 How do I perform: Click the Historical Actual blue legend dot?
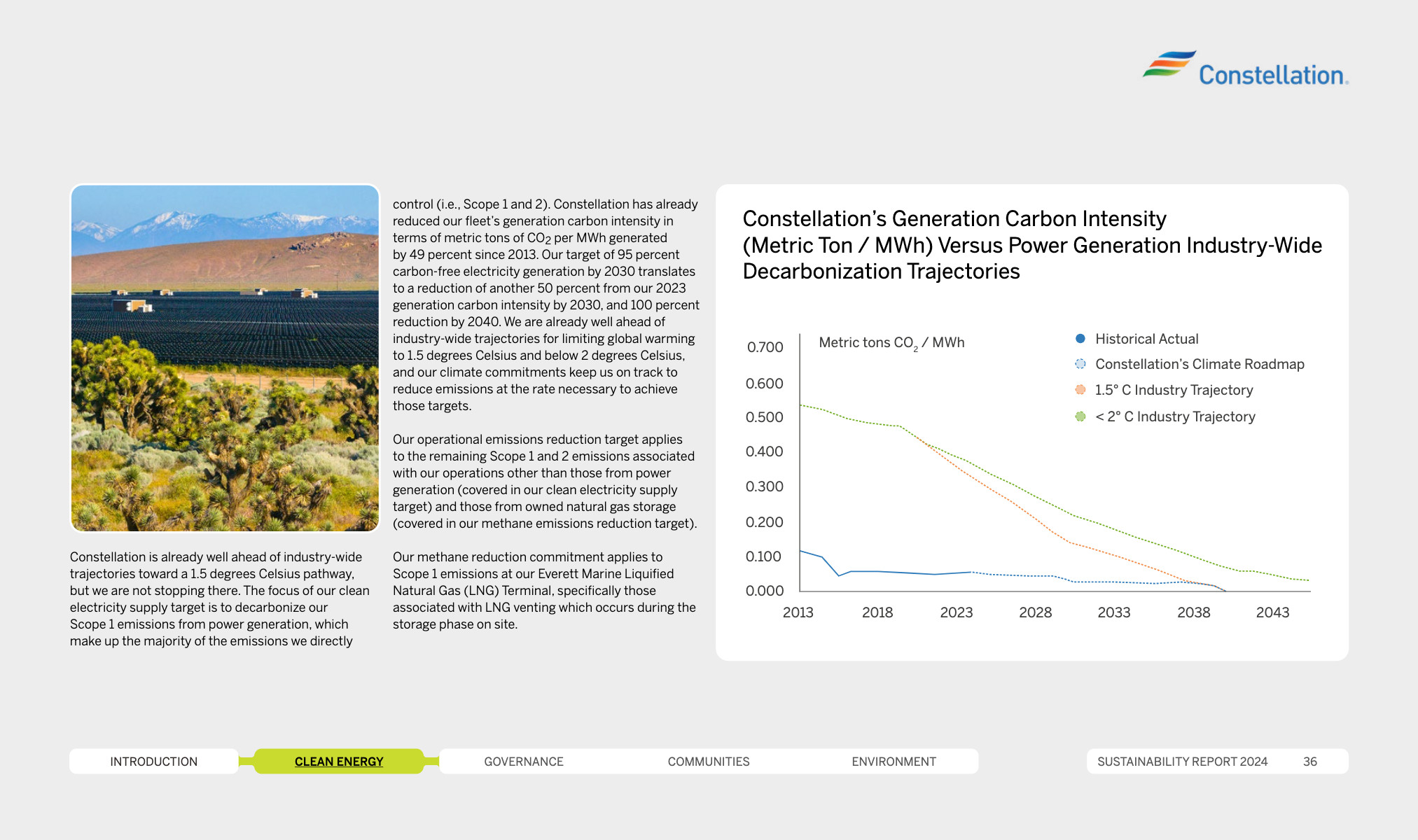tap(1080, 339)
